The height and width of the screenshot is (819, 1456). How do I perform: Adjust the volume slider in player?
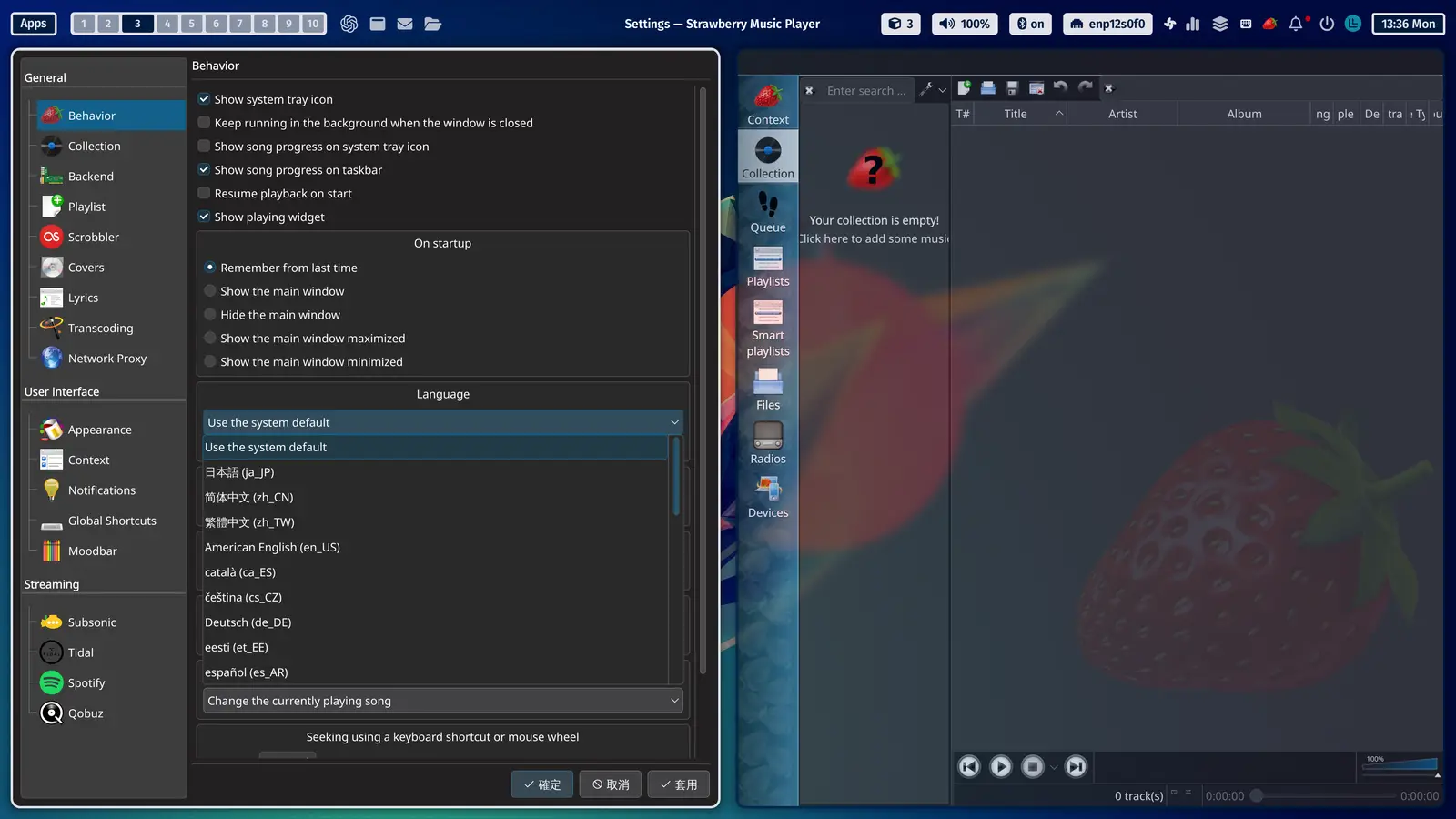coord(1400,765)
